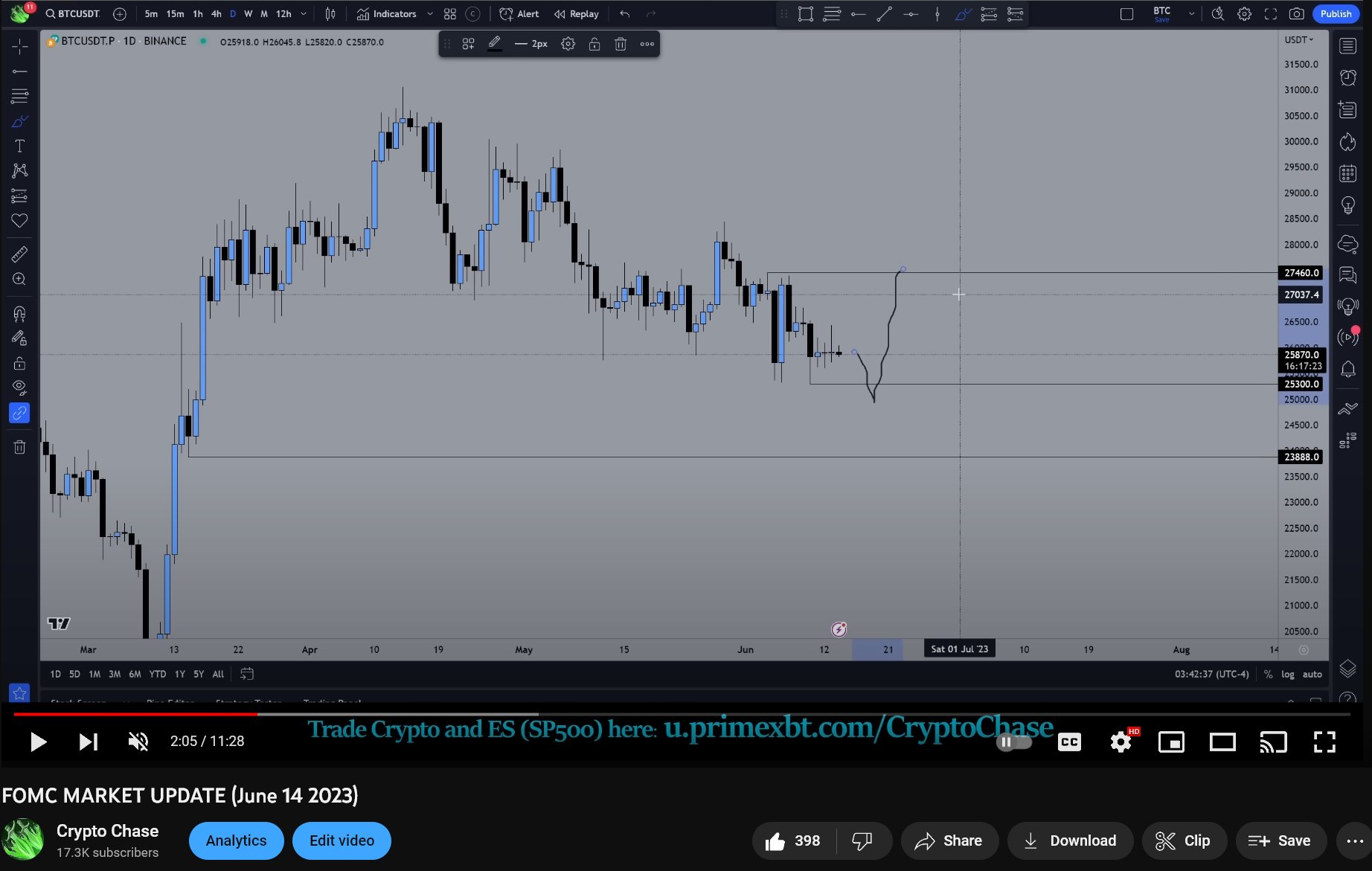This screenshot has height=871, width=1372.
Task: Start bar Replay mode
Action: click(x=576, y=13)
